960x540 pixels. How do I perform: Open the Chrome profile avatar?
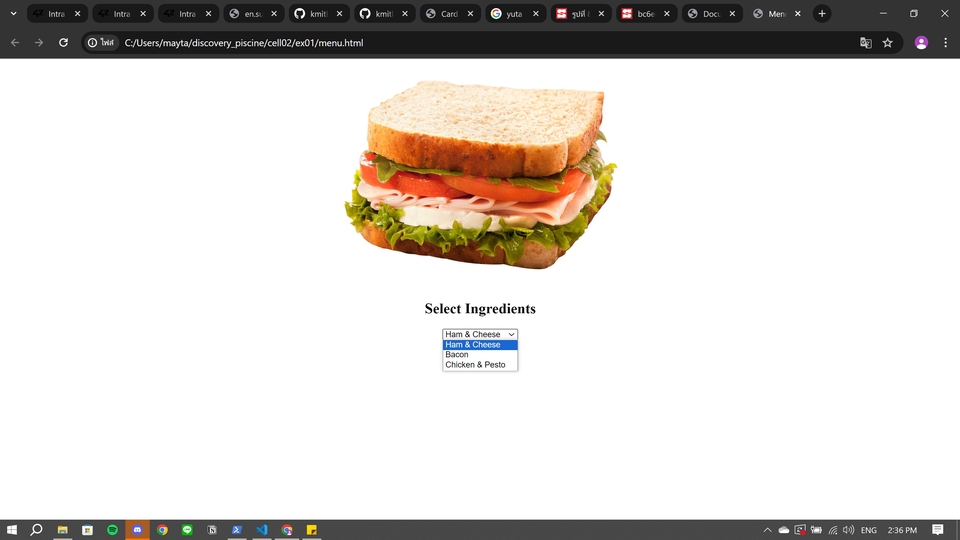coord(921,43)
